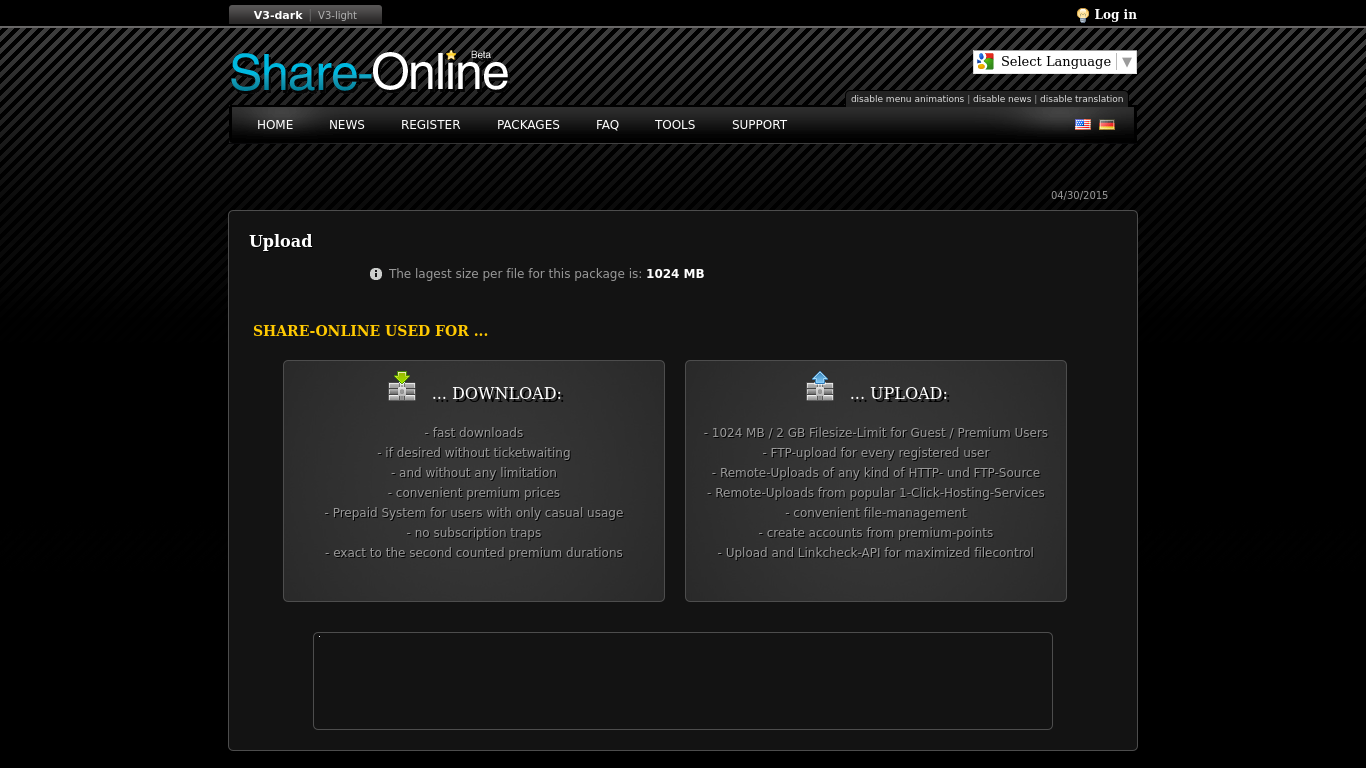Click the language selector dropdown arrow
This screenshot has width=1366, height=768.
[x=1128, y=61]
